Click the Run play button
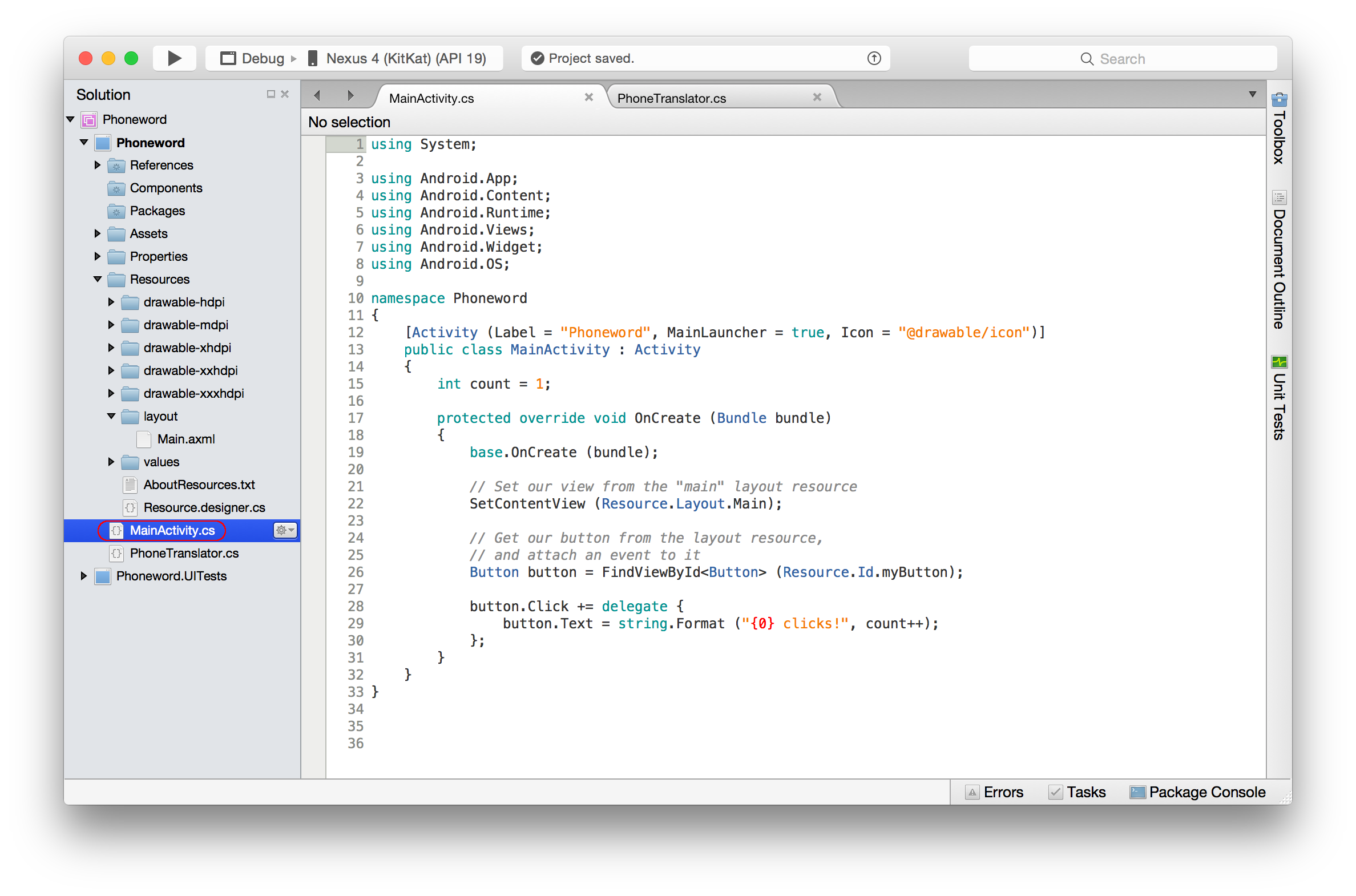 point(174,58)
